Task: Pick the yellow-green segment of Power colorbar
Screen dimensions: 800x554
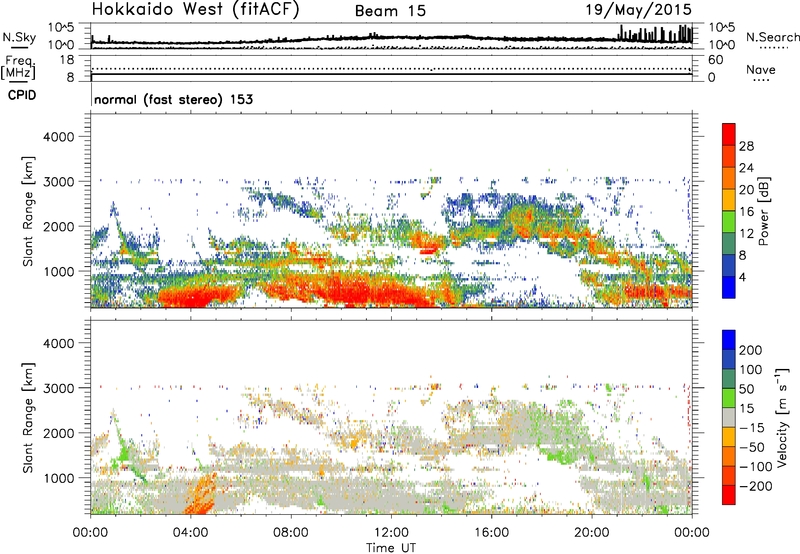Action: [x=729, y=222]
